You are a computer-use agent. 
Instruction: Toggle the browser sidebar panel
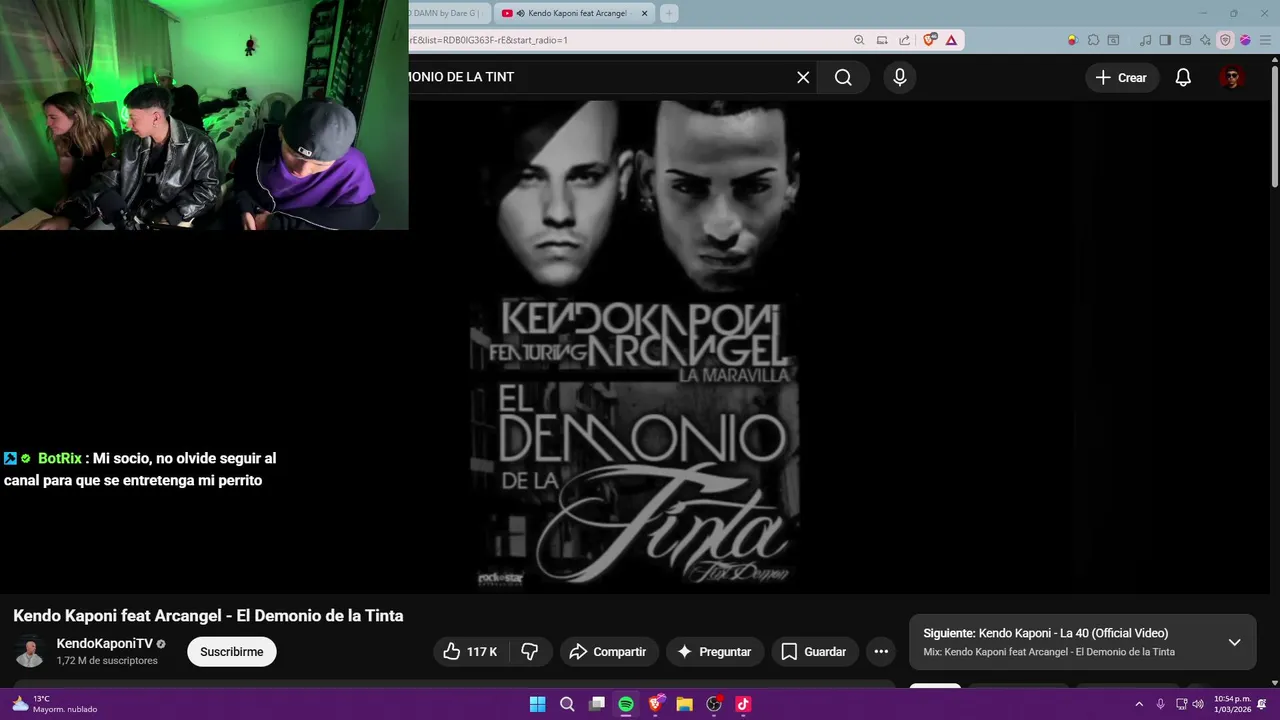[x=1164, y=40]
